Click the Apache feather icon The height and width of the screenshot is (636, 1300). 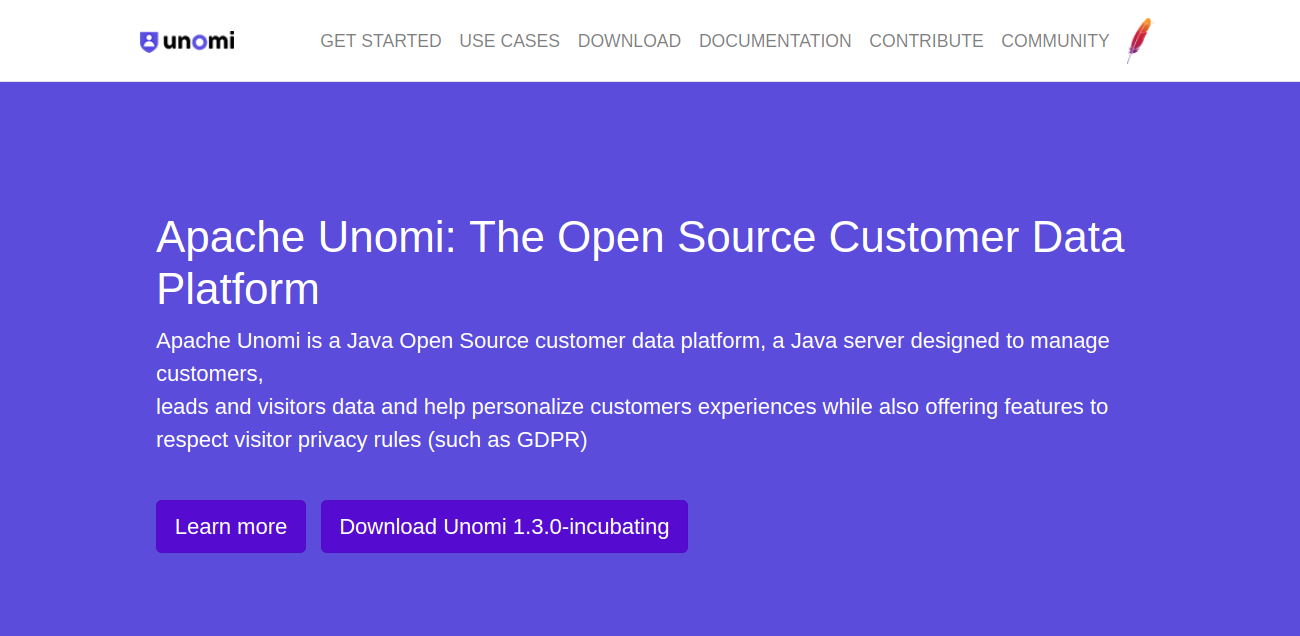(1139, 41)
